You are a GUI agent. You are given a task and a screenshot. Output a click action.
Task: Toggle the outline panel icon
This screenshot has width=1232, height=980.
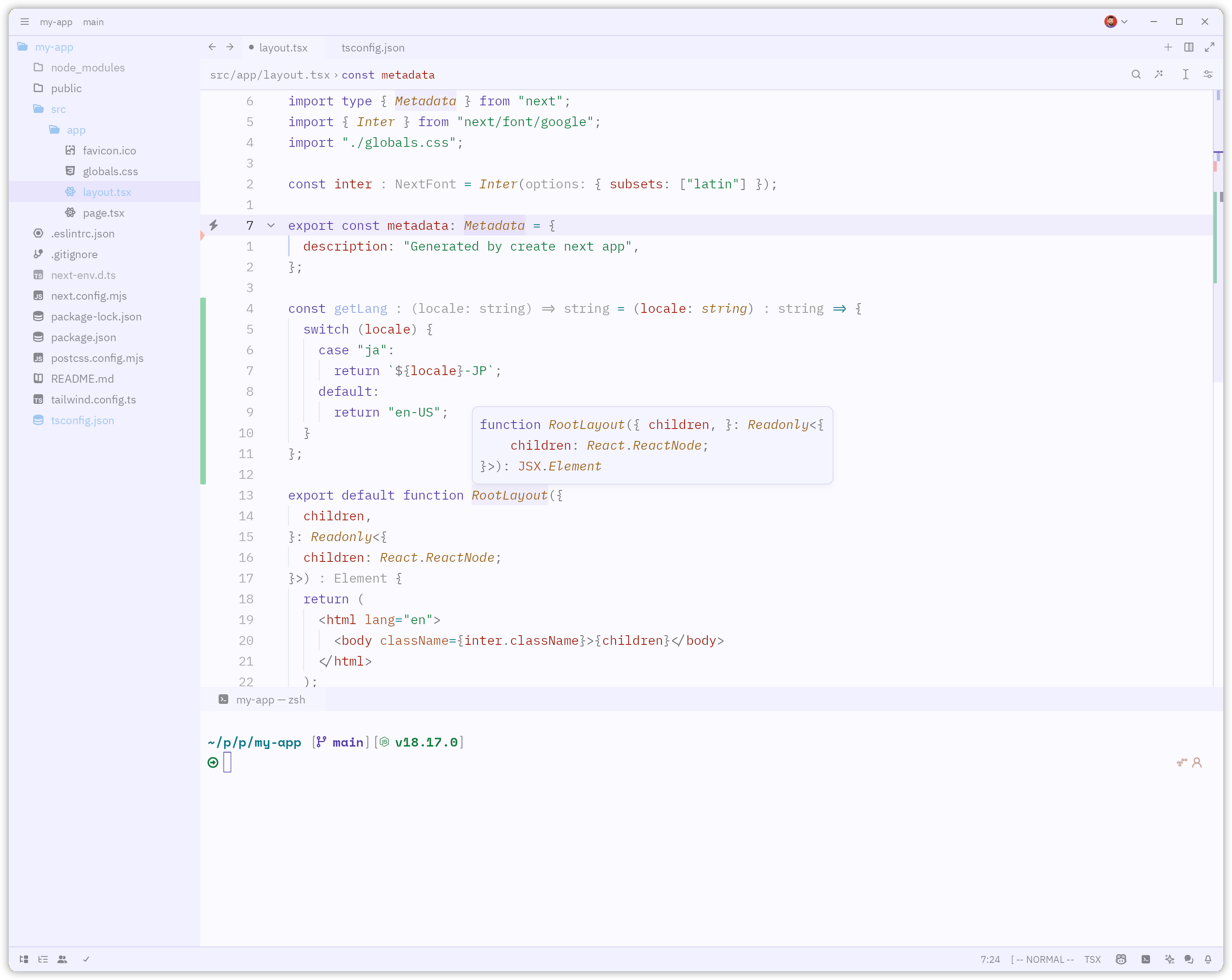tap(43, 959)
